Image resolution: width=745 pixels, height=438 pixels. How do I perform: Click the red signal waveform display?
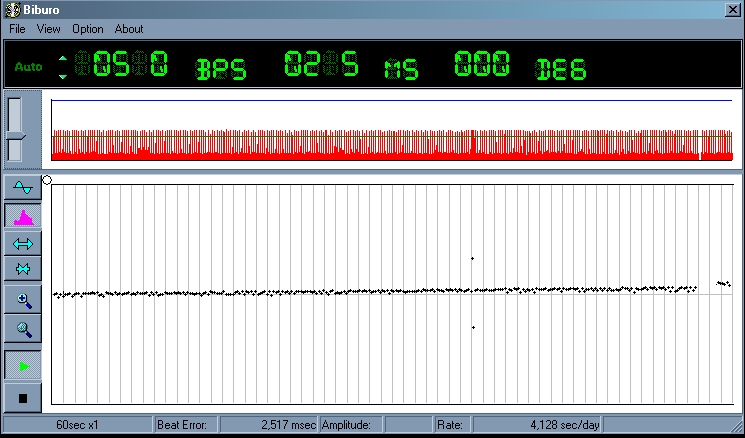(392, 143)
